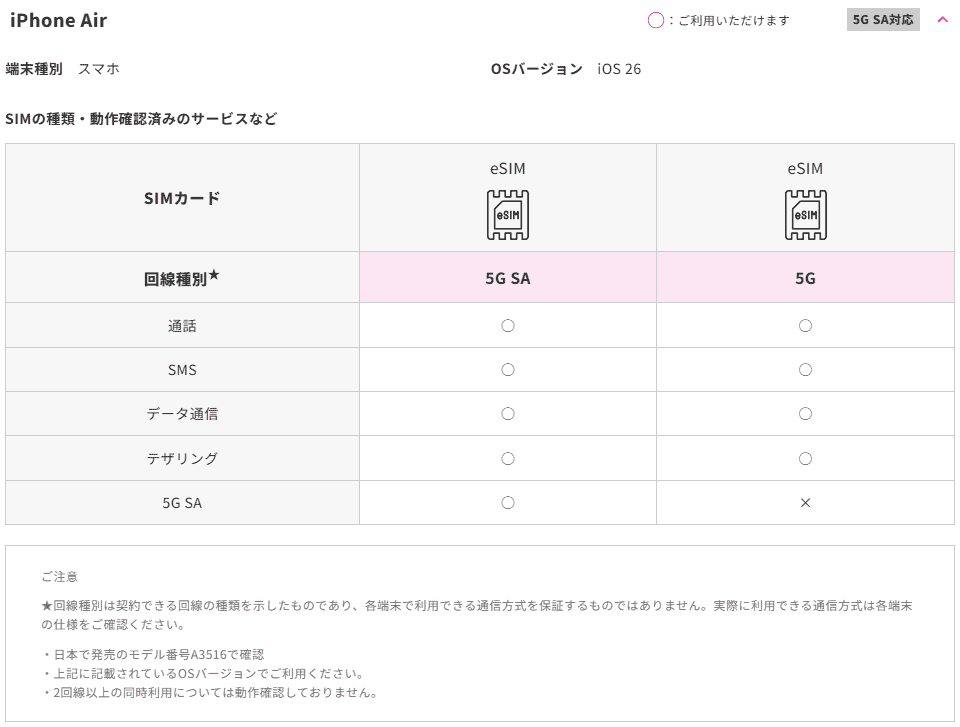Screen dimensions: 960x727
Task: Click the 回線種別★ row header
Action: click(182, 279)
